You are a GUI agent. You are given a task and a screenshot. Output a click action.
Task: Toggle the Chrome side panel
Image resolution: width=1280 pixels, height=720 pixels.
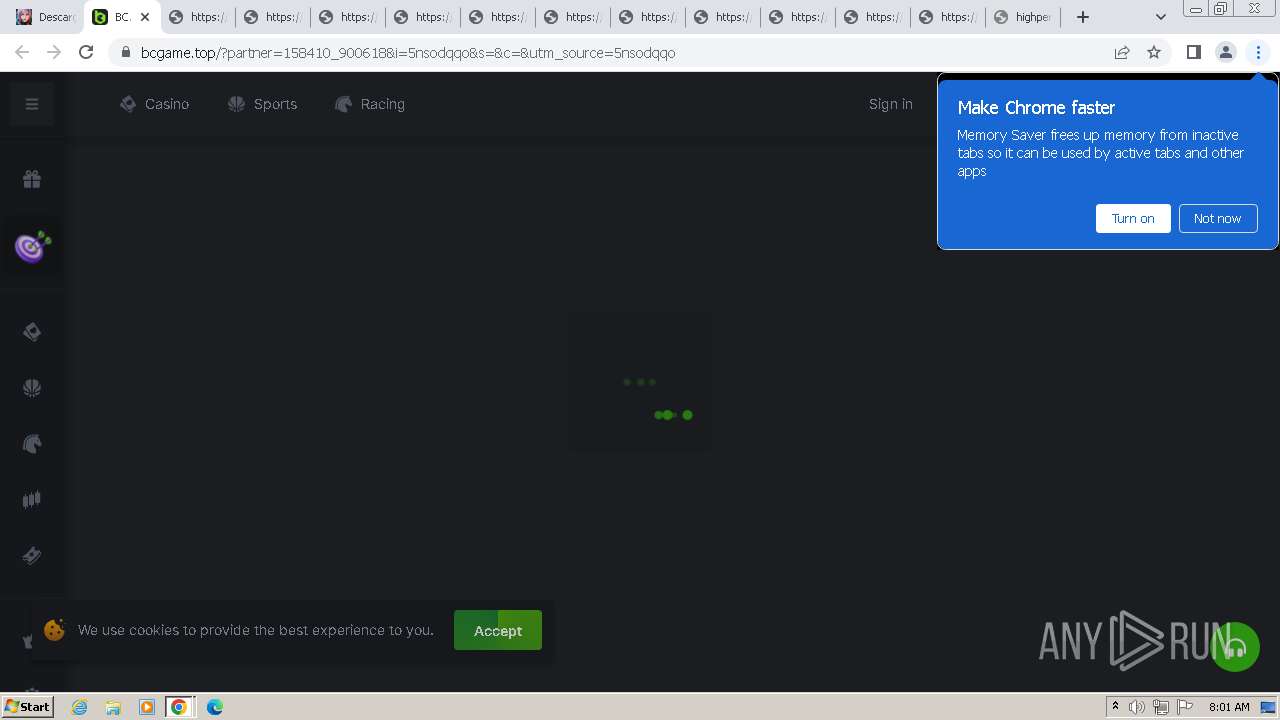pos(1193,52)
